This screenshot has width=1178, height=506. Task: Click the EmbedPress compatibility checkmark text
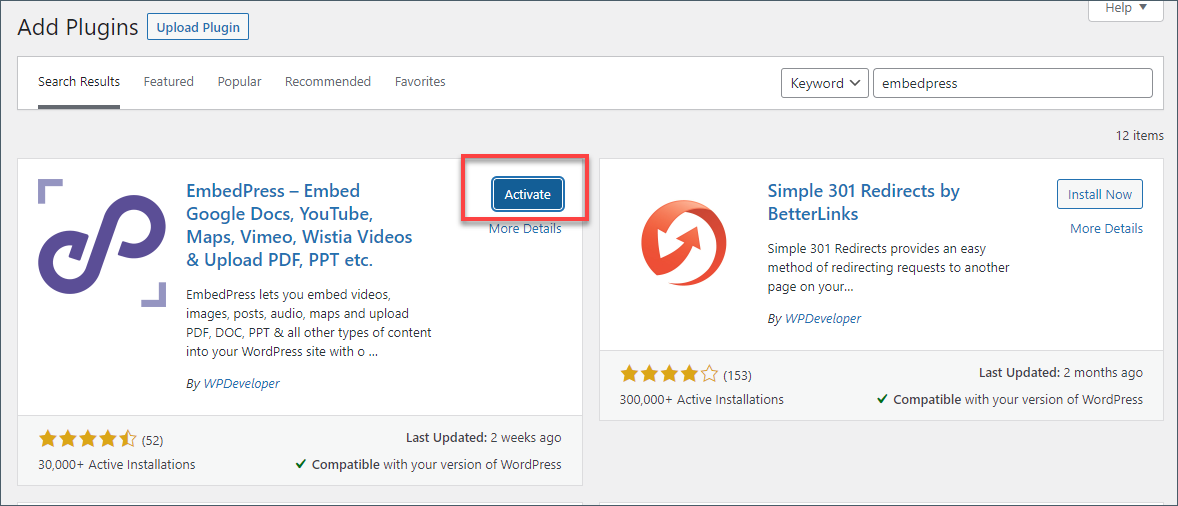tap(428, 465)
